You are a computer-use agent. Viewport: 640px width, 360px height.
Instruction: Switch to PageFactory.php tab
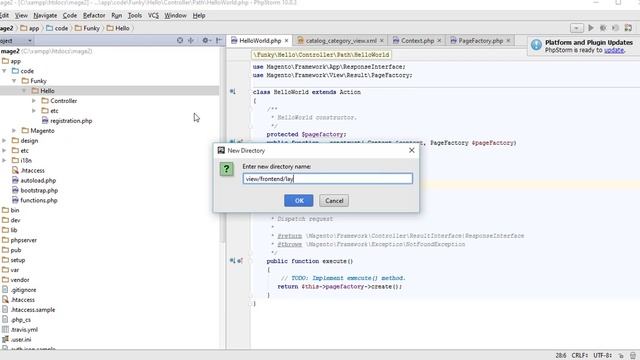(480, 41)
